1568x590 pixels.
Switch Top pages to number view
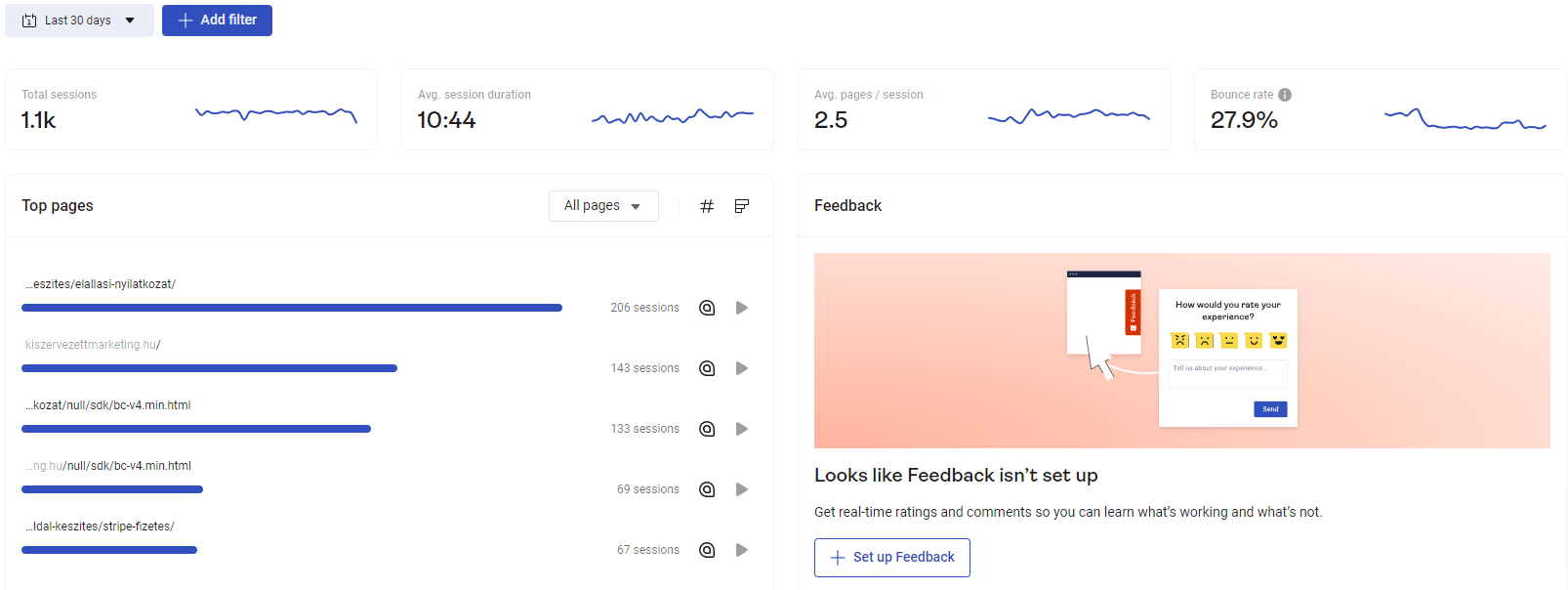[x=707, y=206]
